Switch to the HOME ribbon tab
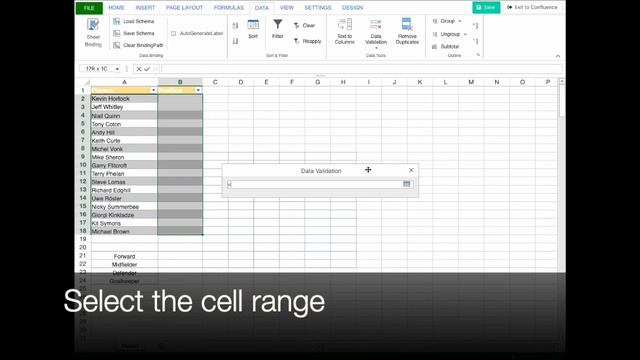Screen dimensions: 640x360 click(116, 8)
